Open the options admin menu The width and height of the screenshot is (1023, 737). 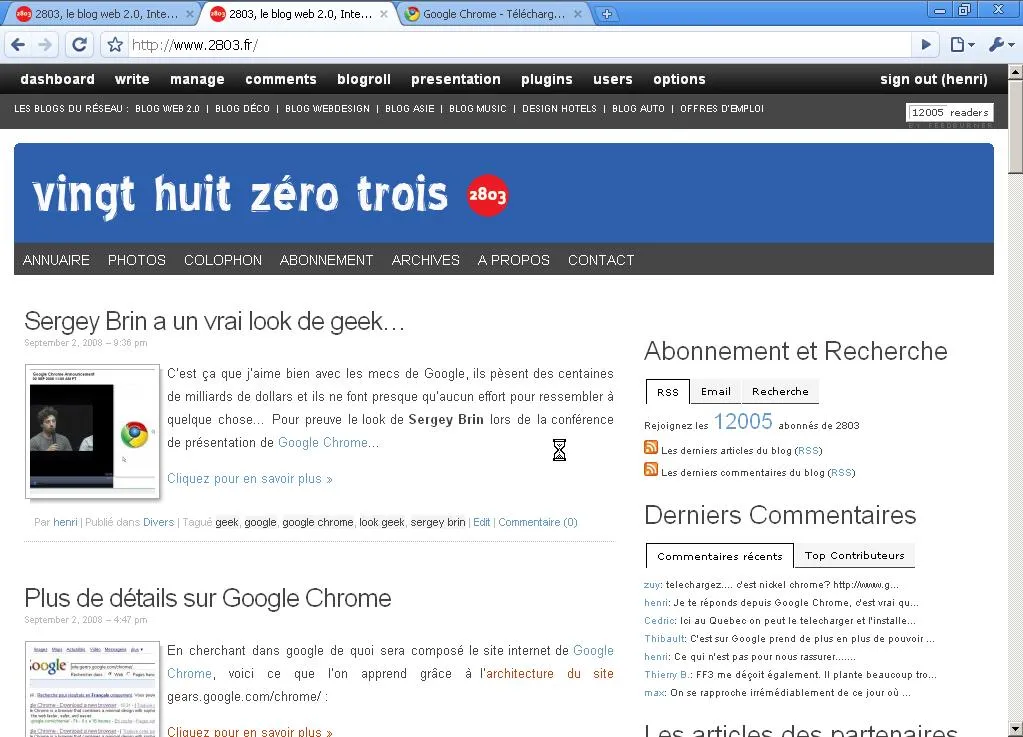(679, 79)
